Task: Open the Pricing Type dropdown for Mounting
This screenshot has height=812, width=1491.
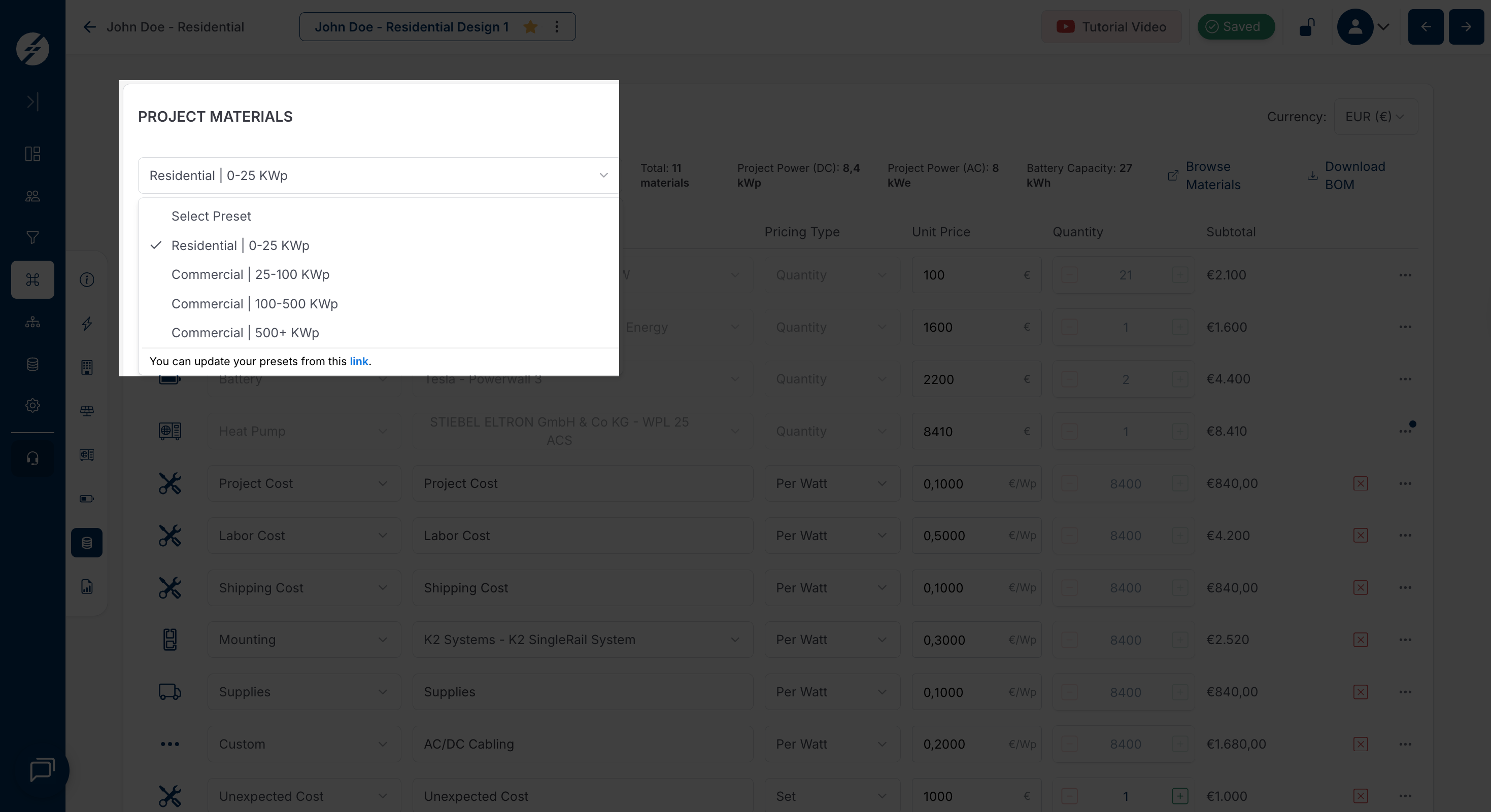Action: tap(831, 640)
